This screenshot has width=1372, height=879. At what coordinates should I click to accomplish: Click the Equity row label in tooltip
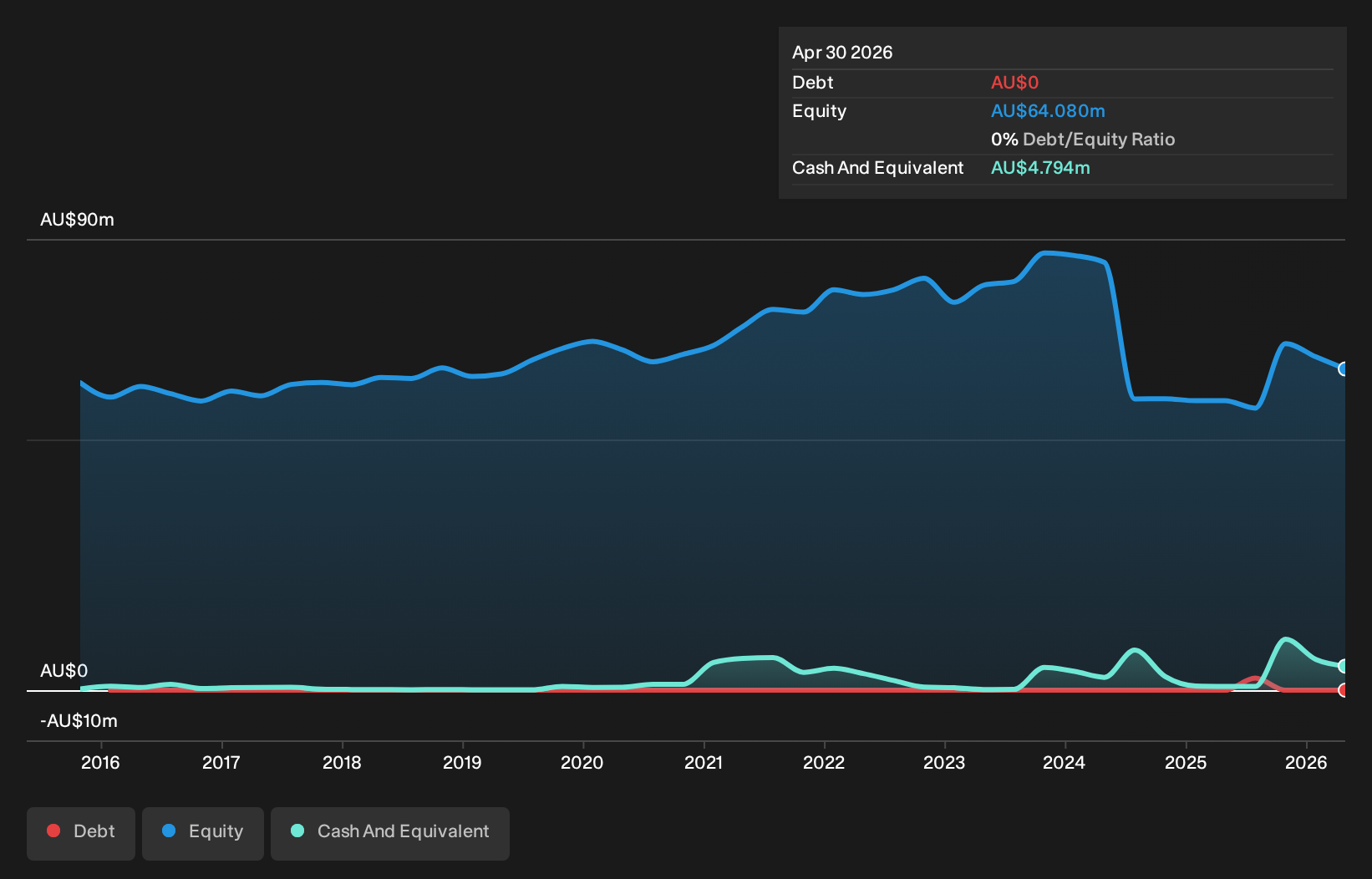click(x=819, y=111)
